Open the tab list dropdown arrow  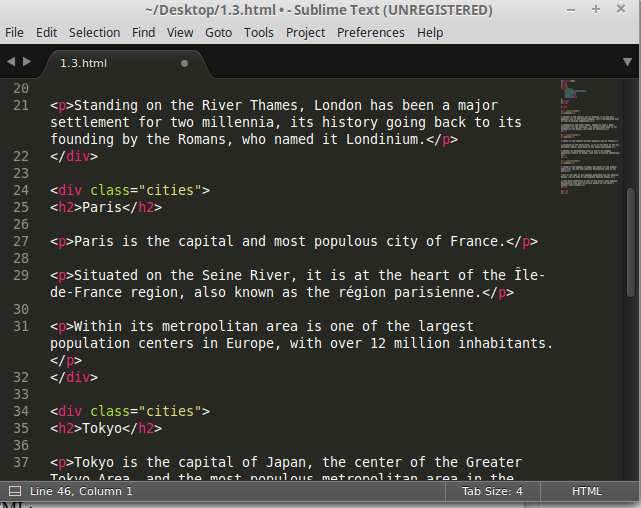point(627,62)
